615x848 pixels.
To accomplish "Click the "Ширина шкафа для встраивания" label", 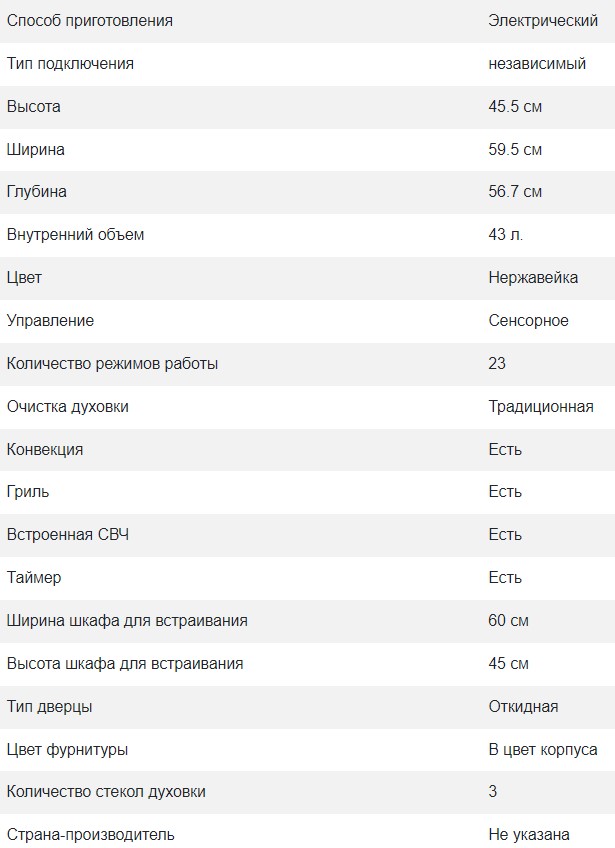I will 127,621.
